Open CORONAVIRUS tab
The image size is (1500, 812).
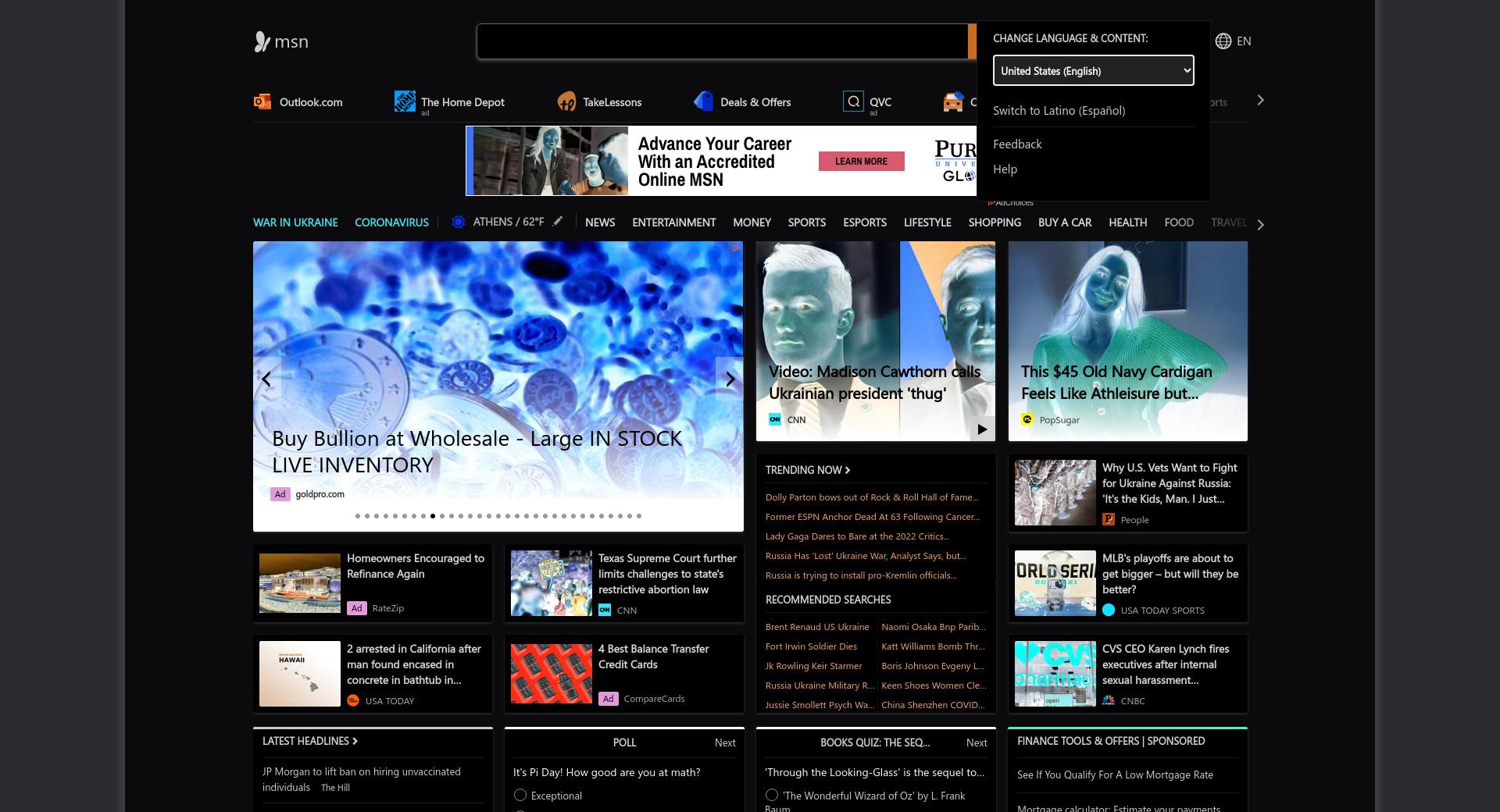391,223
